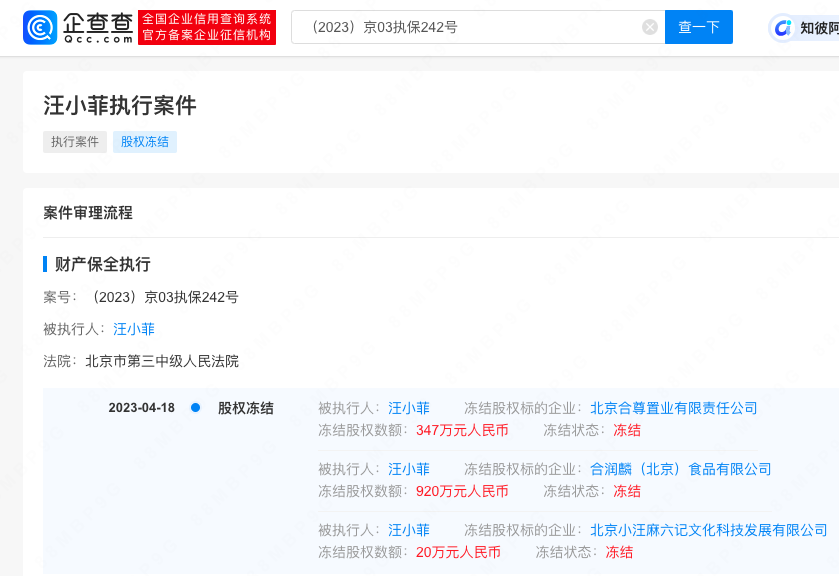Screen dimensions: 839x576
Task: Click 冻结 status in the 920万元 row
Action: 627,491
